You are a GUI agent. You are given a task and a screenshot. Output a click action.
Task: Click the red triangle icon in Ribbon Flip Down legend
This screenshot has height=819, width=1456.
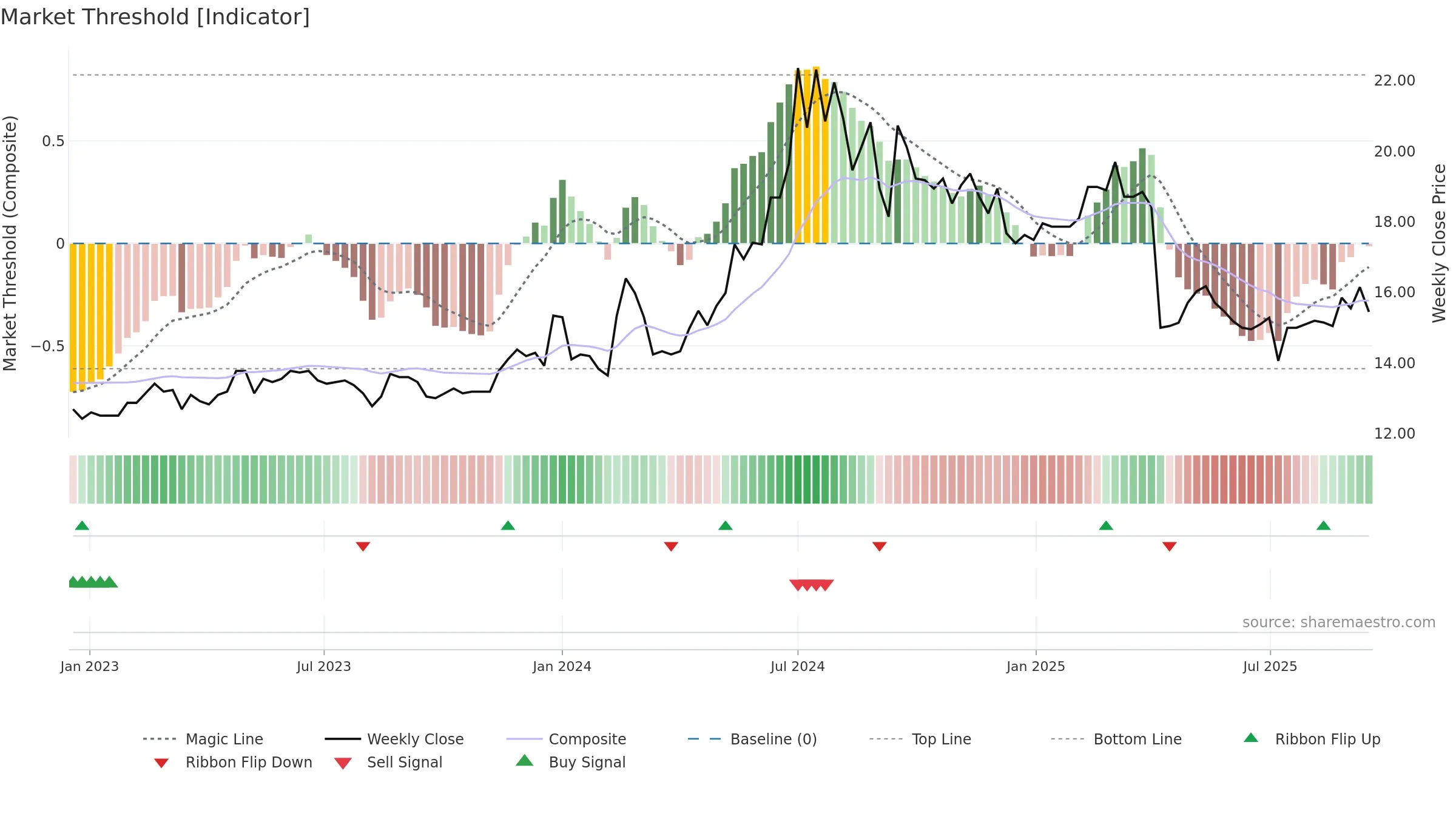click(x=161, y=763)
